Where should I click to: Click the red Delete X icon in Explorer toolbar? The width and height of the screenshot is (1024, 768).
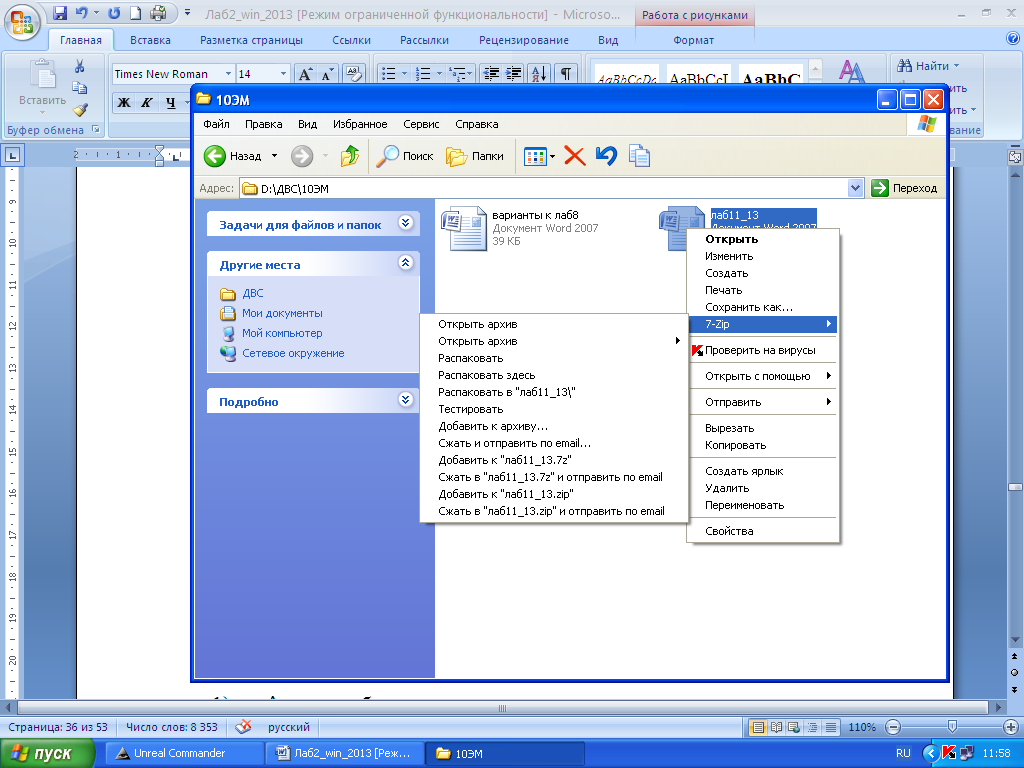coord(575,156)
